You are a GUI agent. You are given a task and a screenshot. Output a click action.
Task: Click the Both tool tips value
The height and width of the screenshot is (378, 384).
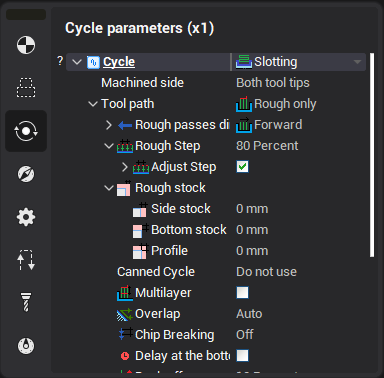tap(273, 83)
